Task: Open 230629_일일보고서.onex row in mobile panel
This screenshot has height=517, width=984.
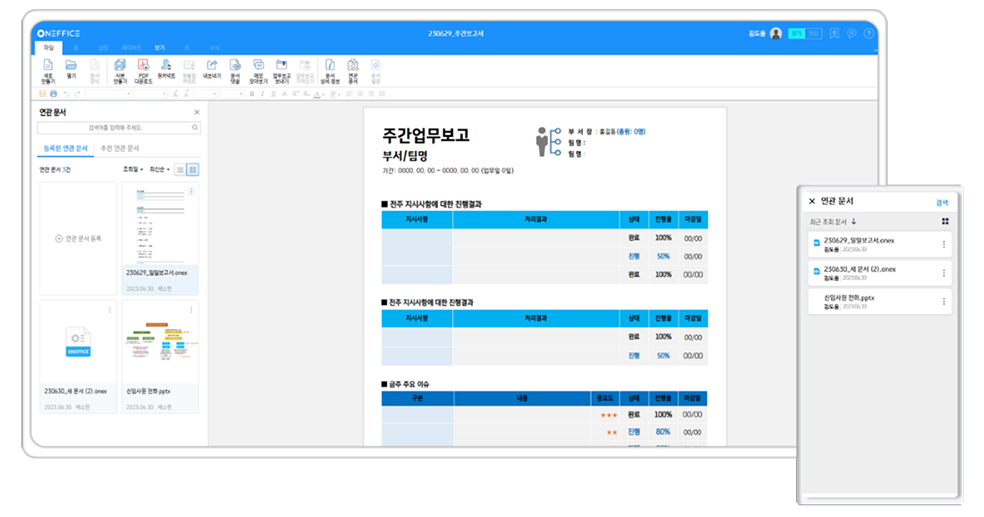Action: (x=880, y=244)
